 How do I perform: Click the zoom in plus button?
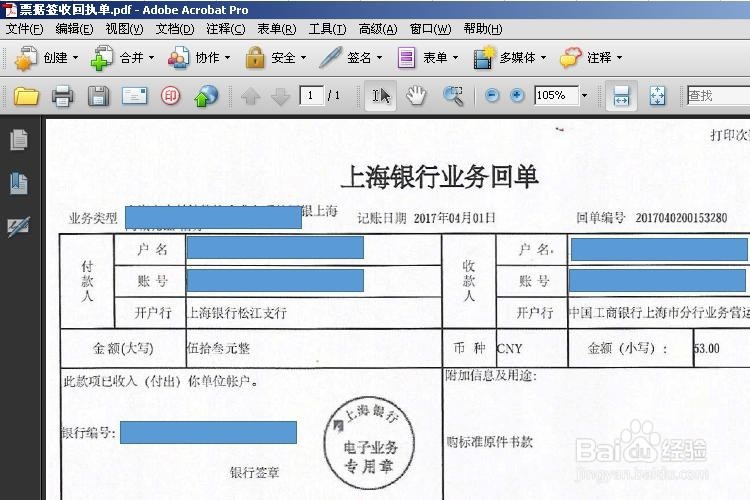[x=517, y=96]
